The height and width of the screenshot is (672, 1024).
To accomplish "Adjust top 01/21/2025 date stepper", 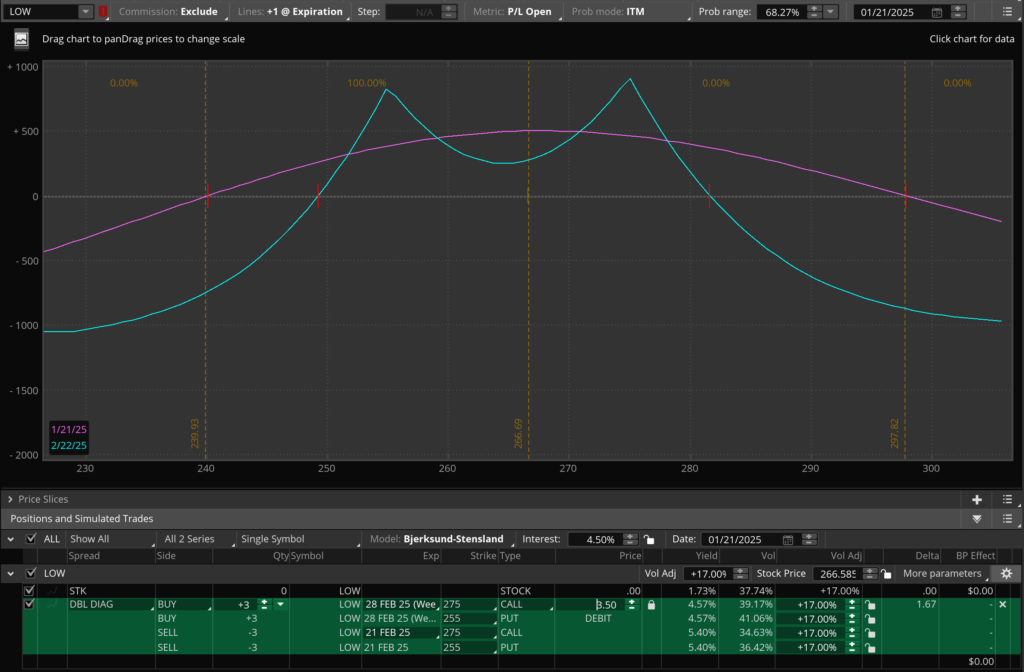I will tap(958, 12).
